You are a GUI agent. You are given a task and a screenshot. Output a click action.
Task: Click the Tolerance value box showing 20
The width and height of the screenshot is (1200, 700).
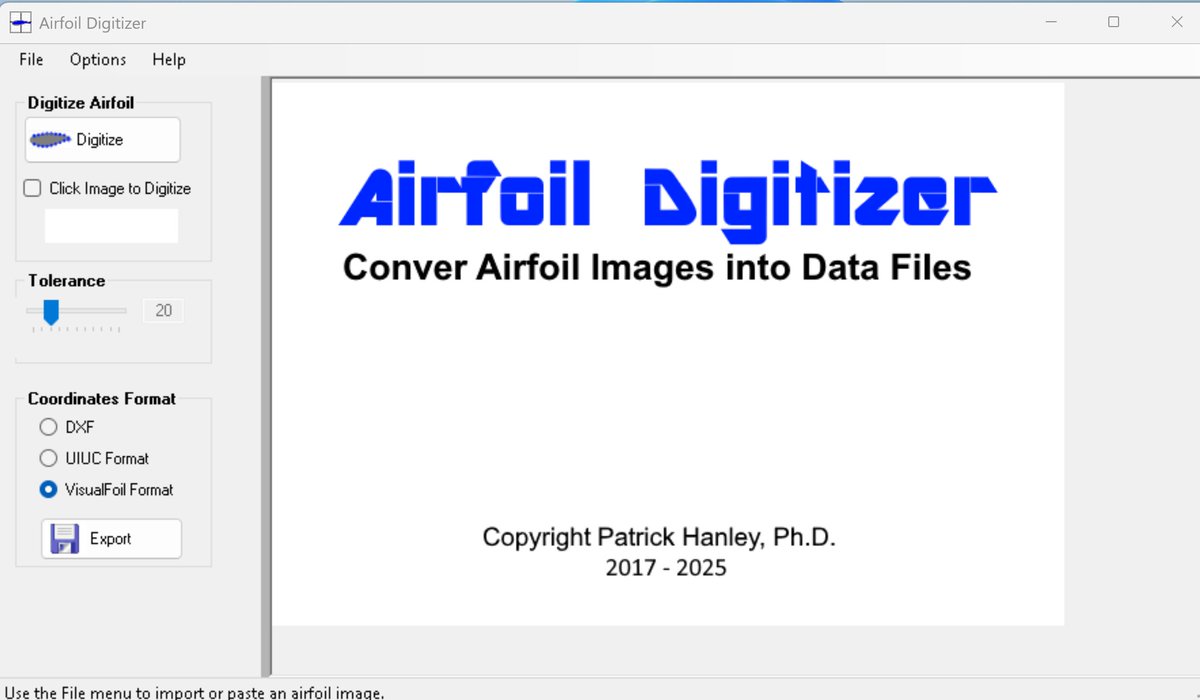click(162, 310)
